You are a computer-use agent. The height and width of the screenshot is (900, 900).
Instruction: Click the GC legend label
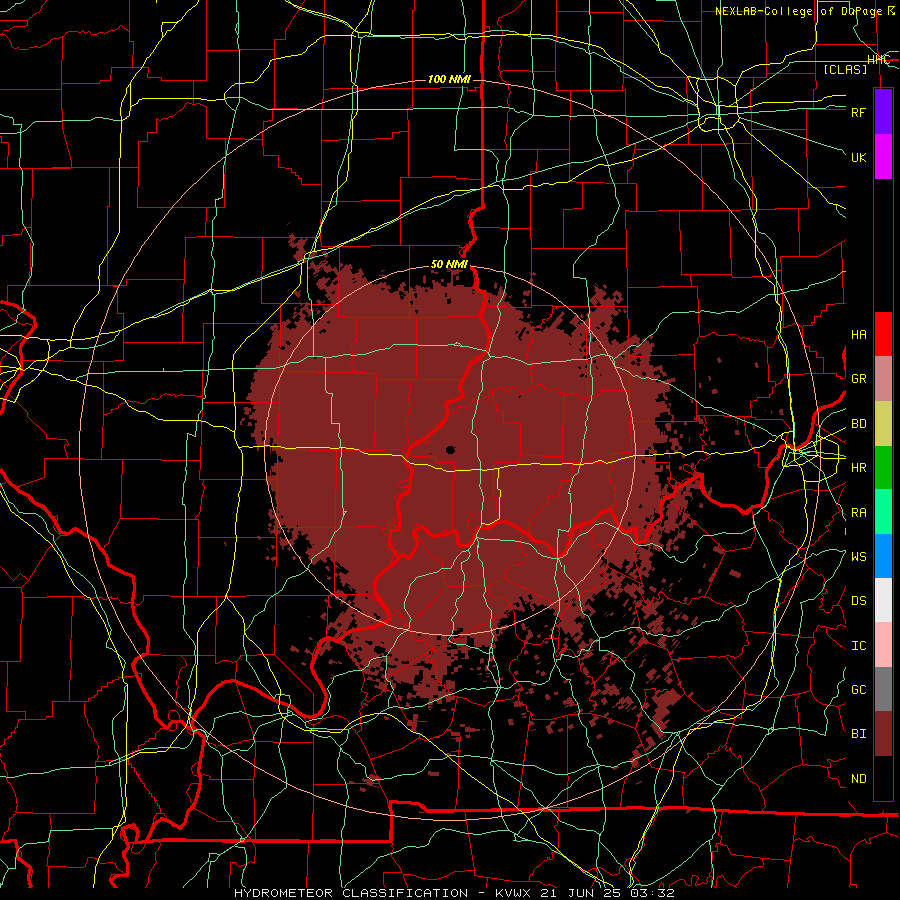coord(859,690)
